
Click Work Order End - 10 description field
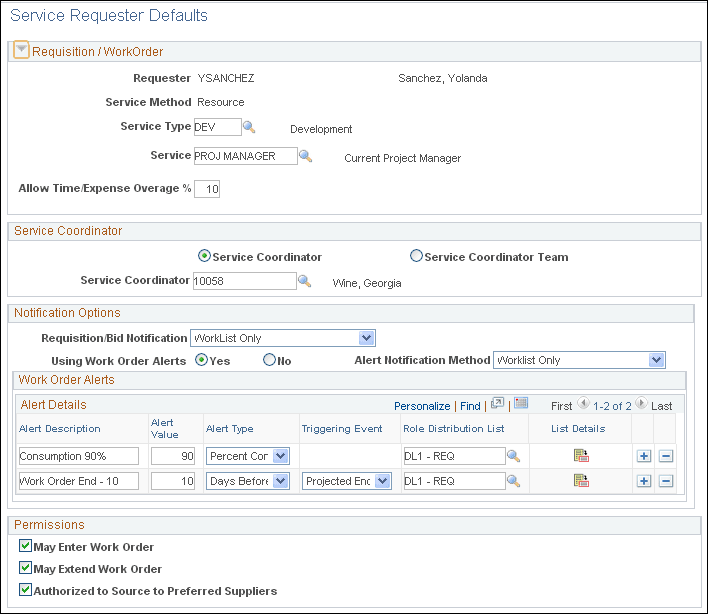point(79,481)
